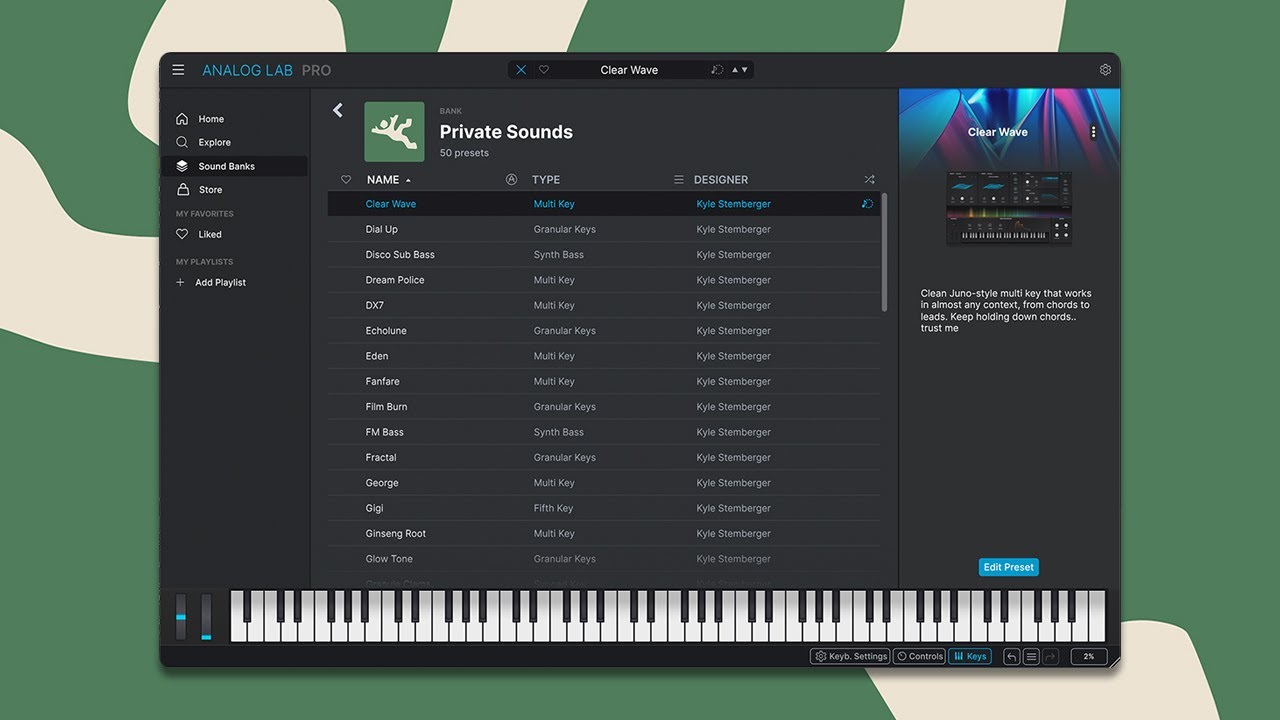
Task: Click the Arturia logo column icon
Action: pyautogui.click(x=511, y=180)
